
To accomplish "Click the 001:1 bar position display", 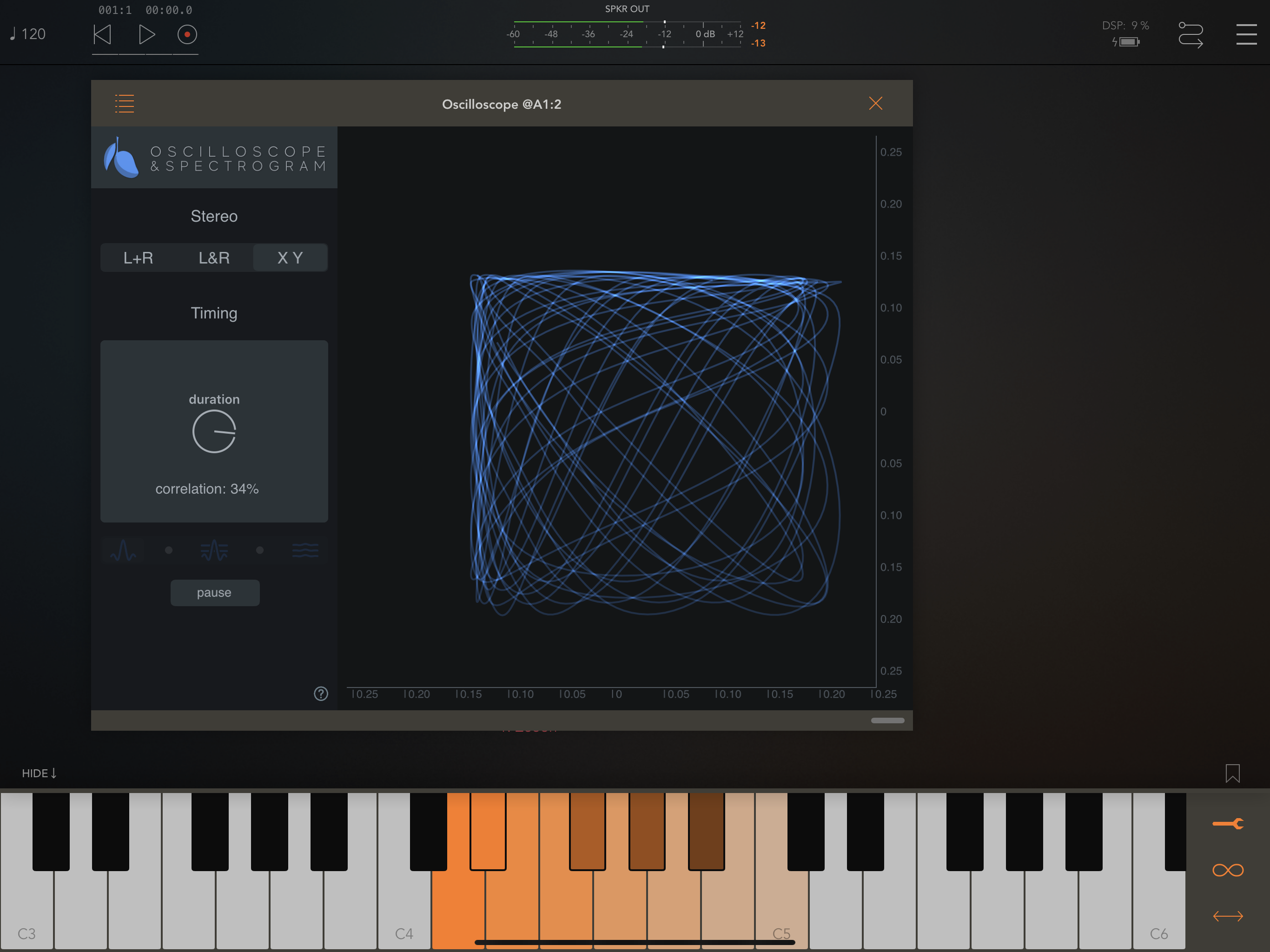I will tap(115, 10).
